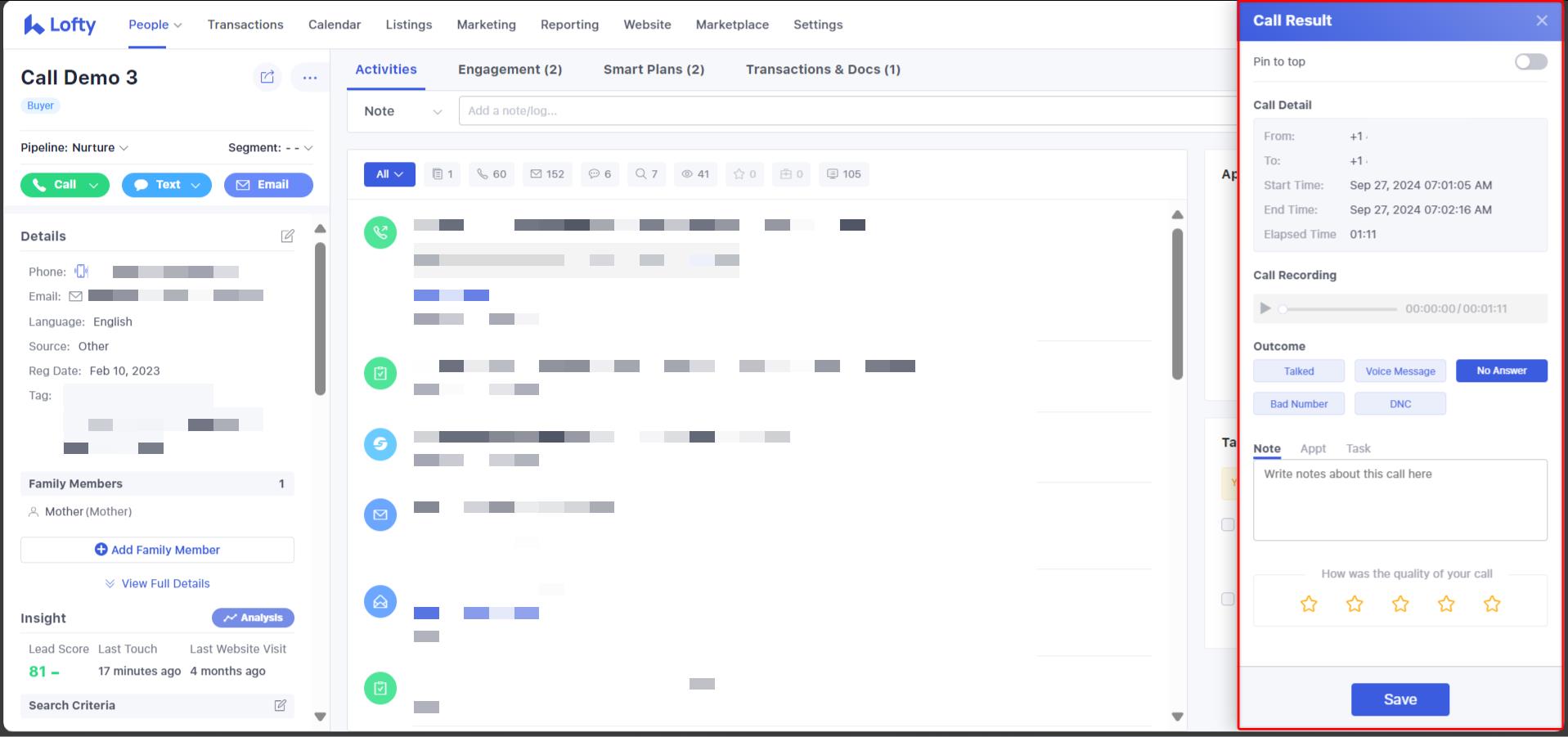
Task: Expand the Pipeline: Nurture dropdown
Action: point(75,148)
